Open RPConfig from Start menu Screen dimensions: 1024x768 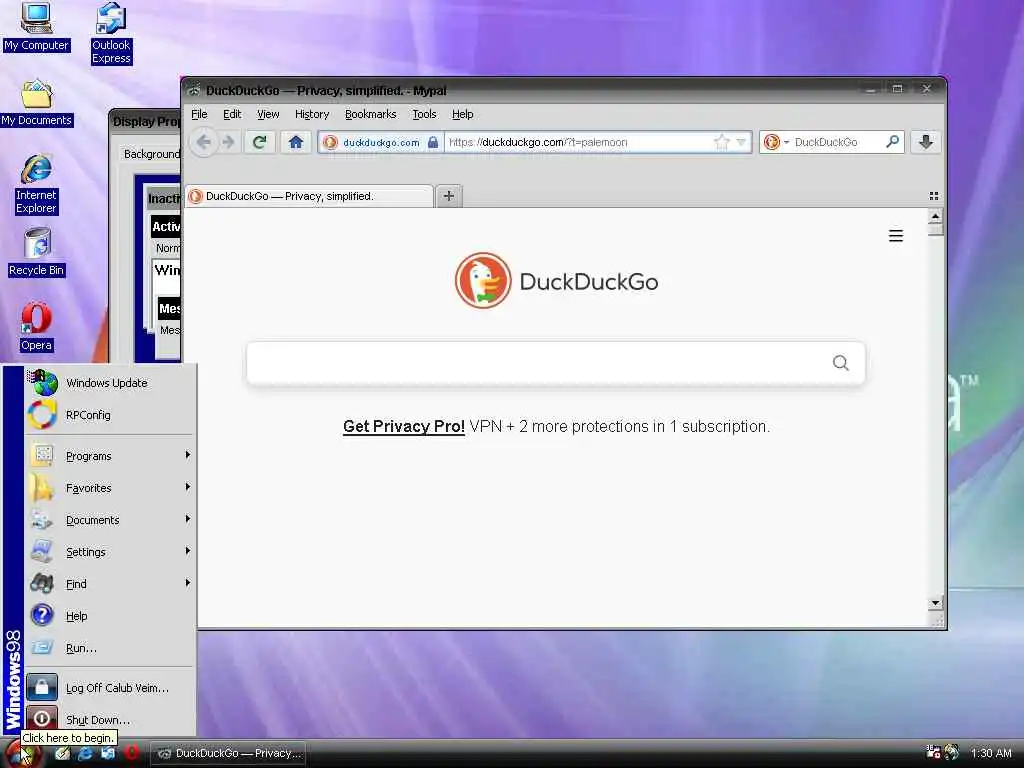point(111,415)
